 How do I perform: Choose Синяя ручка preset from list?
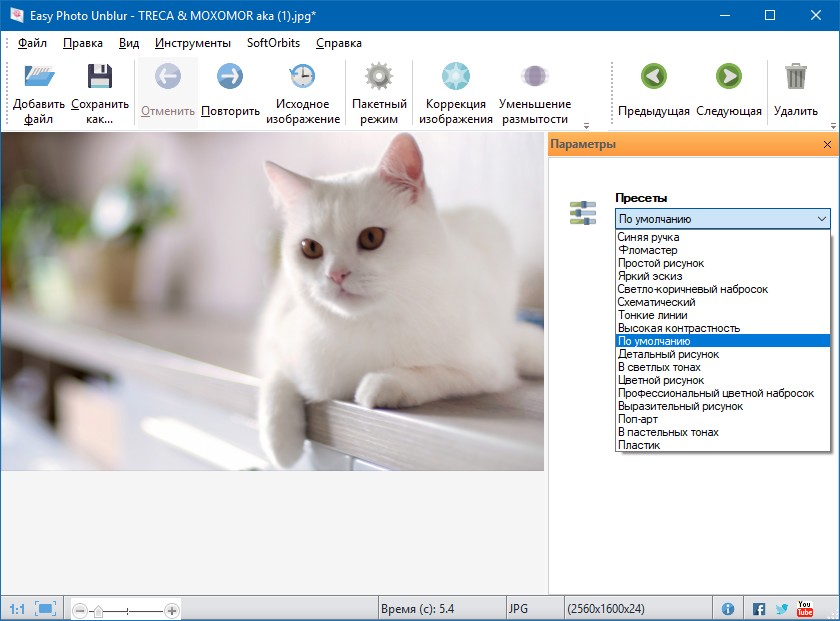(649, 237)
